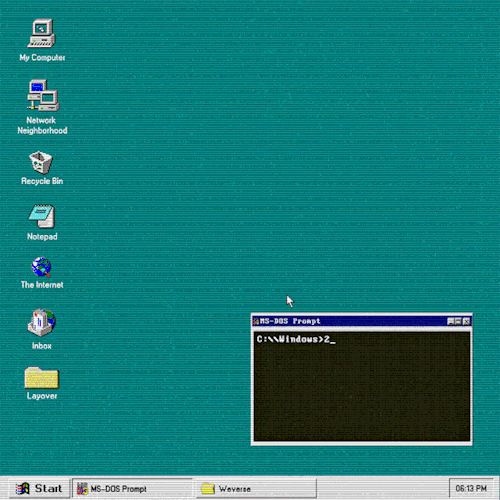
Task: Click the Windows logo on Start button
Action: (x=22, y=489)
